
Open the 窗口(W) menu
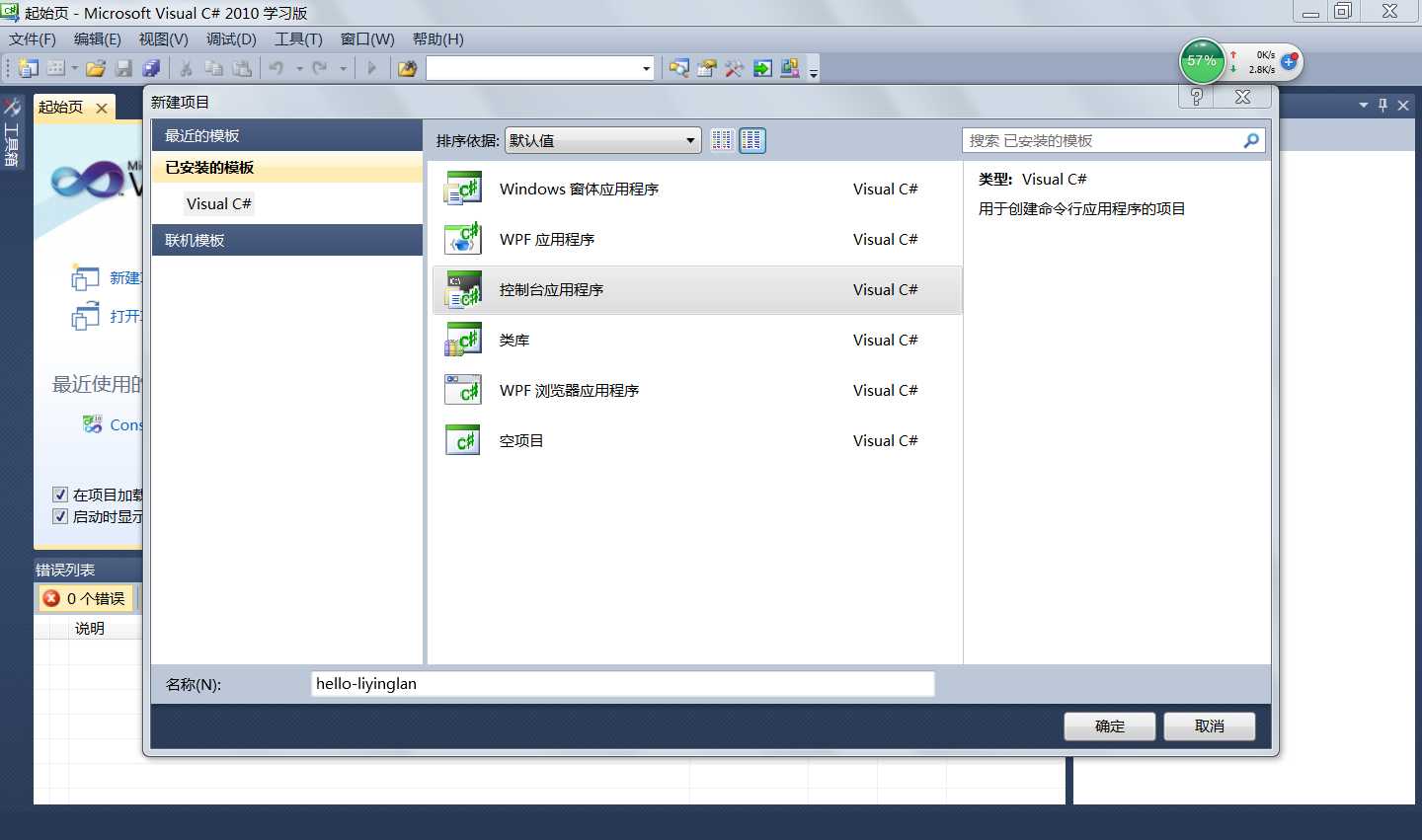coord(367,39)
